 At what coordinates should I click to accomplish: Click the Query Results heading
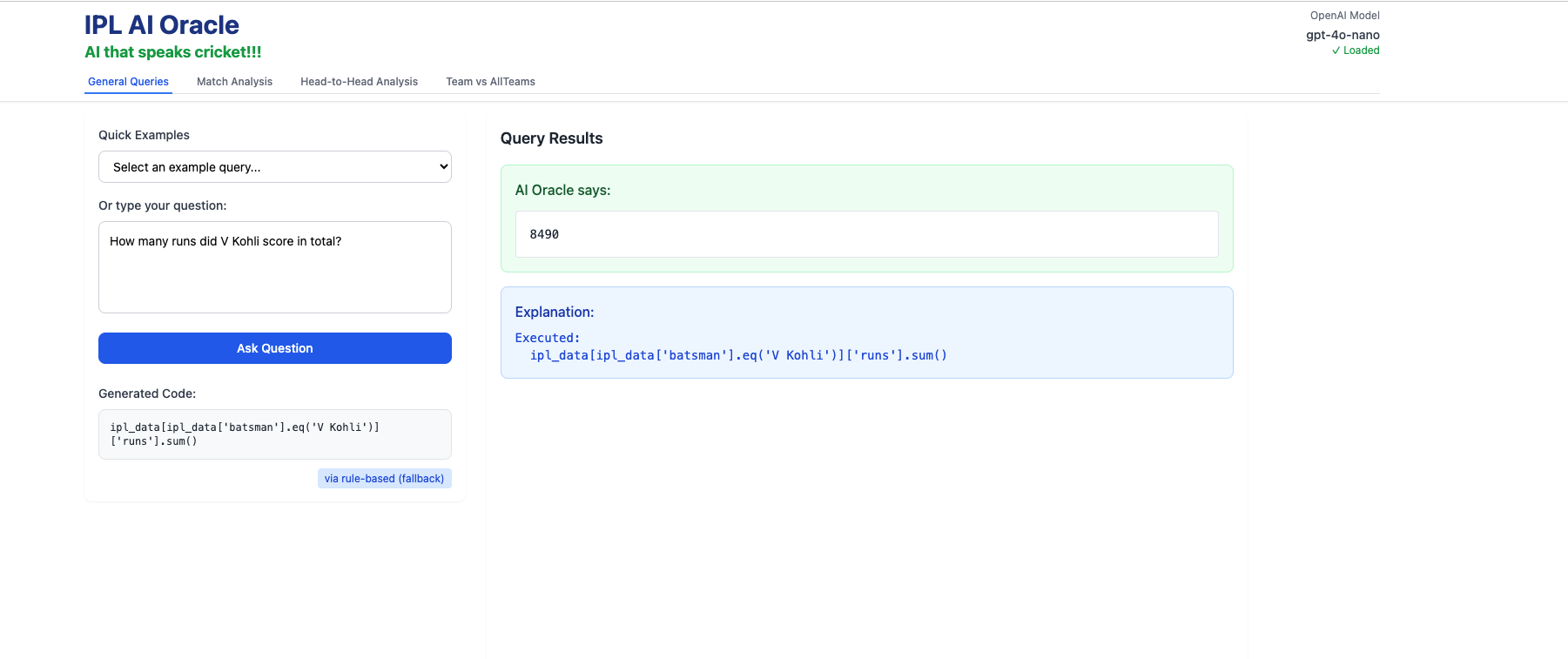click(x=551, y=138)
